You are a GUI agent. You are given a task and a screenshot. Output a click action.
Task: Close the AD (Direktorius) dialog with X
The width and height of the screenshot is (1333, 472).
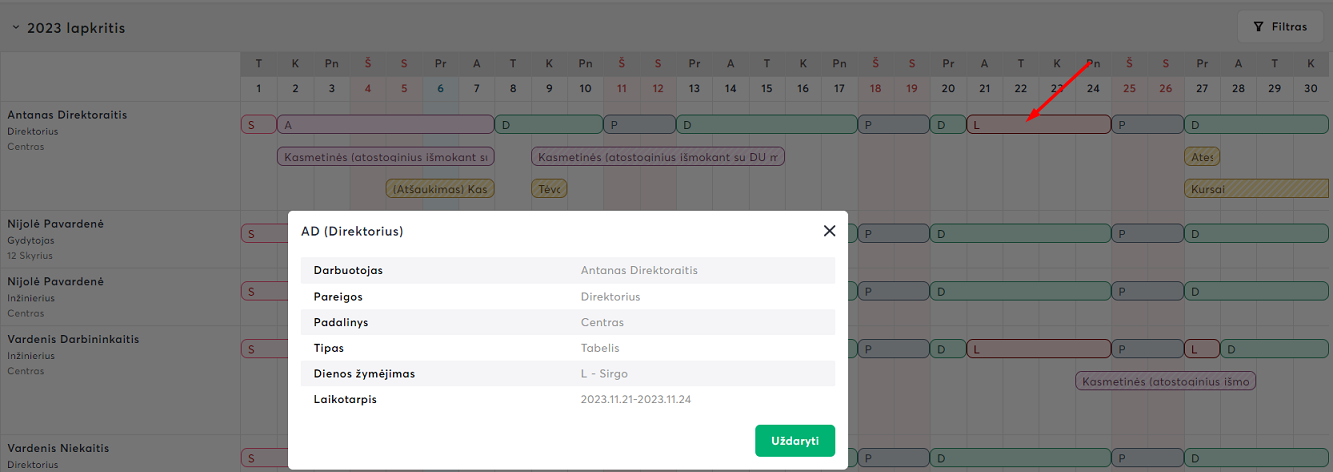tap(829, 231)
